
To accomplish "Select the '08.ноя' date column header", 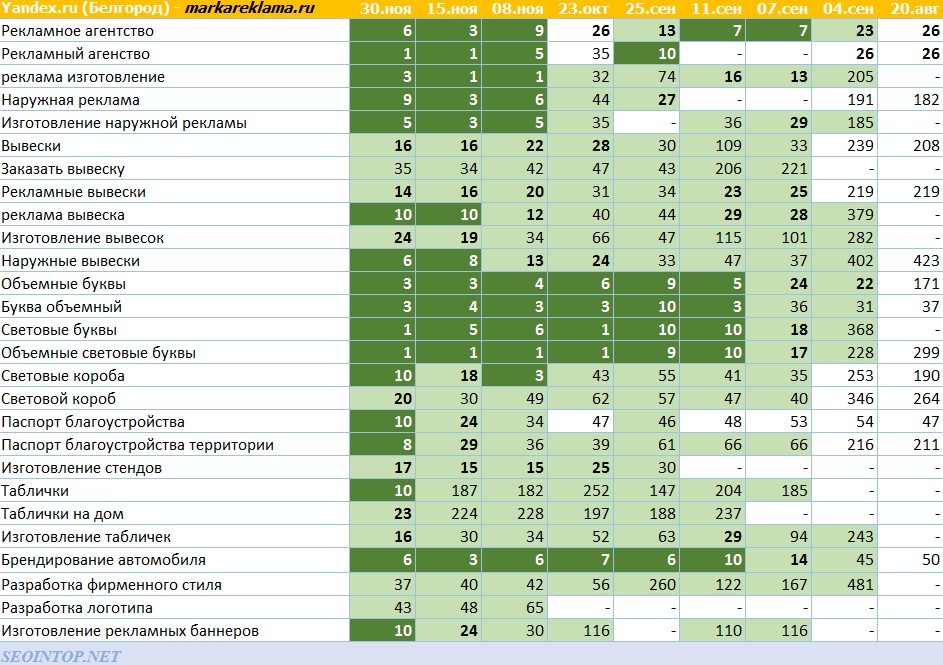I will [x=517, y=9].
